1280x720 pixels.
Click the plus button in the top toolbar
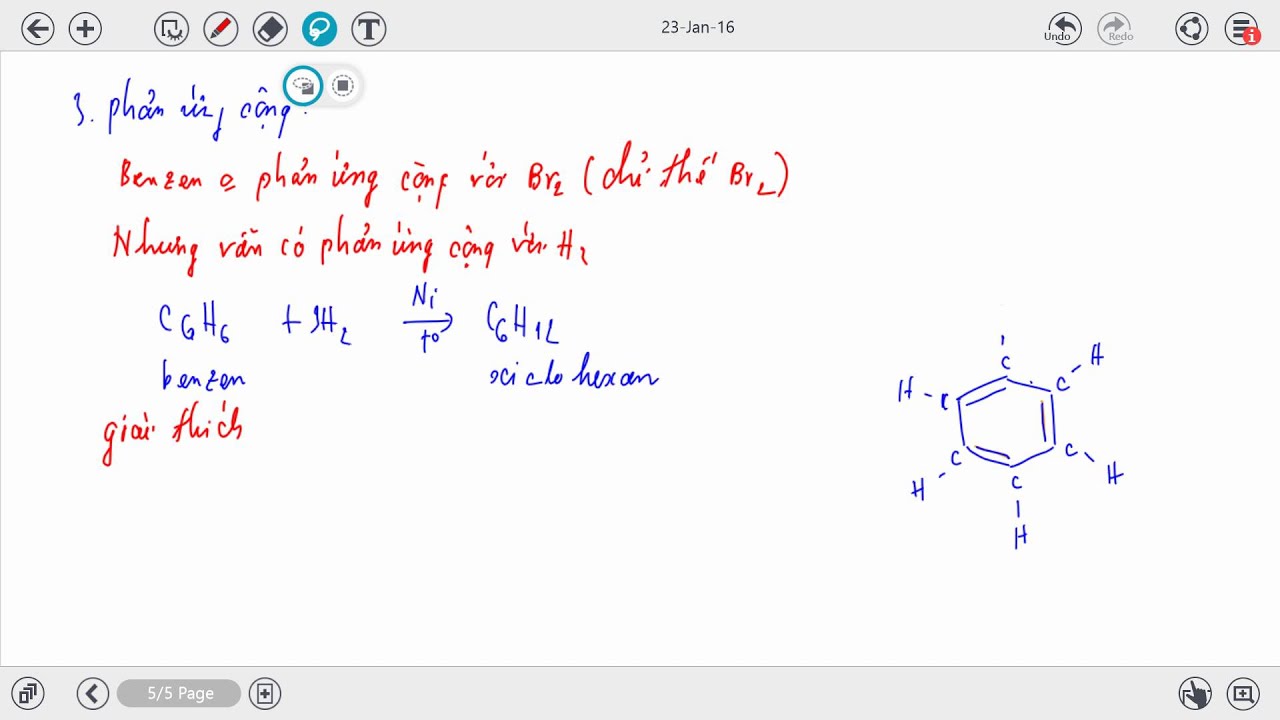[85, 29]
